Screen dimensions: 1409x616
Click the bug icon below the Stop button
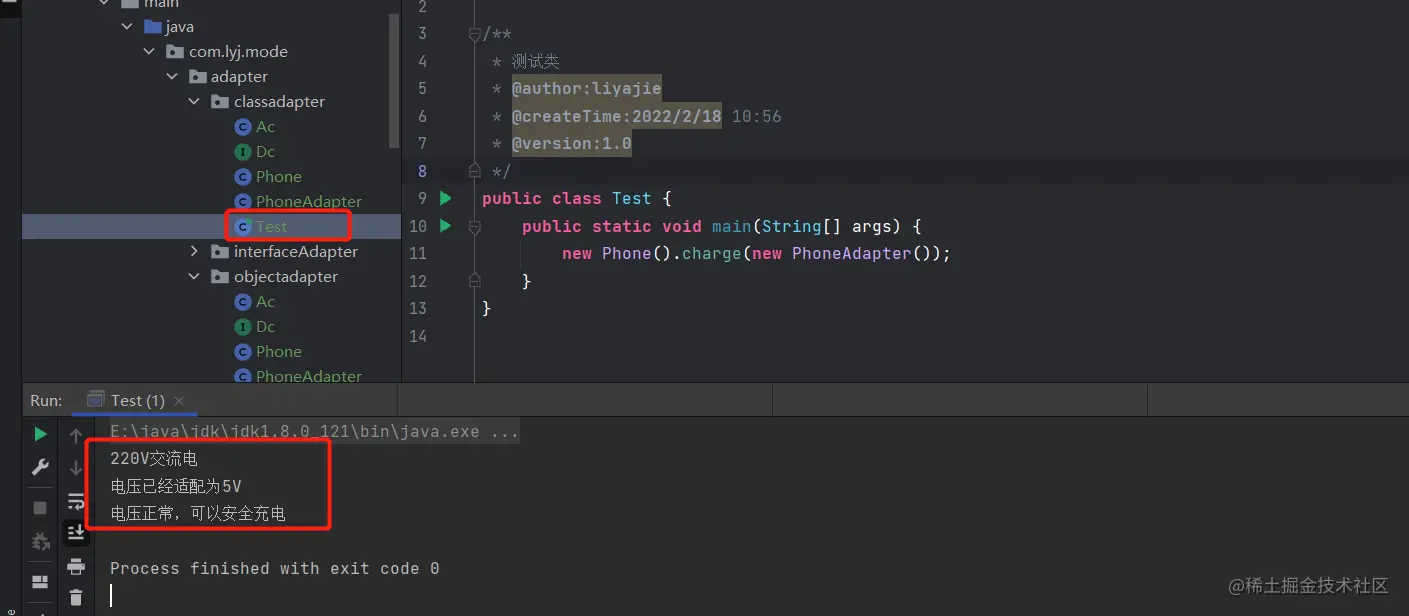(40, 541)
